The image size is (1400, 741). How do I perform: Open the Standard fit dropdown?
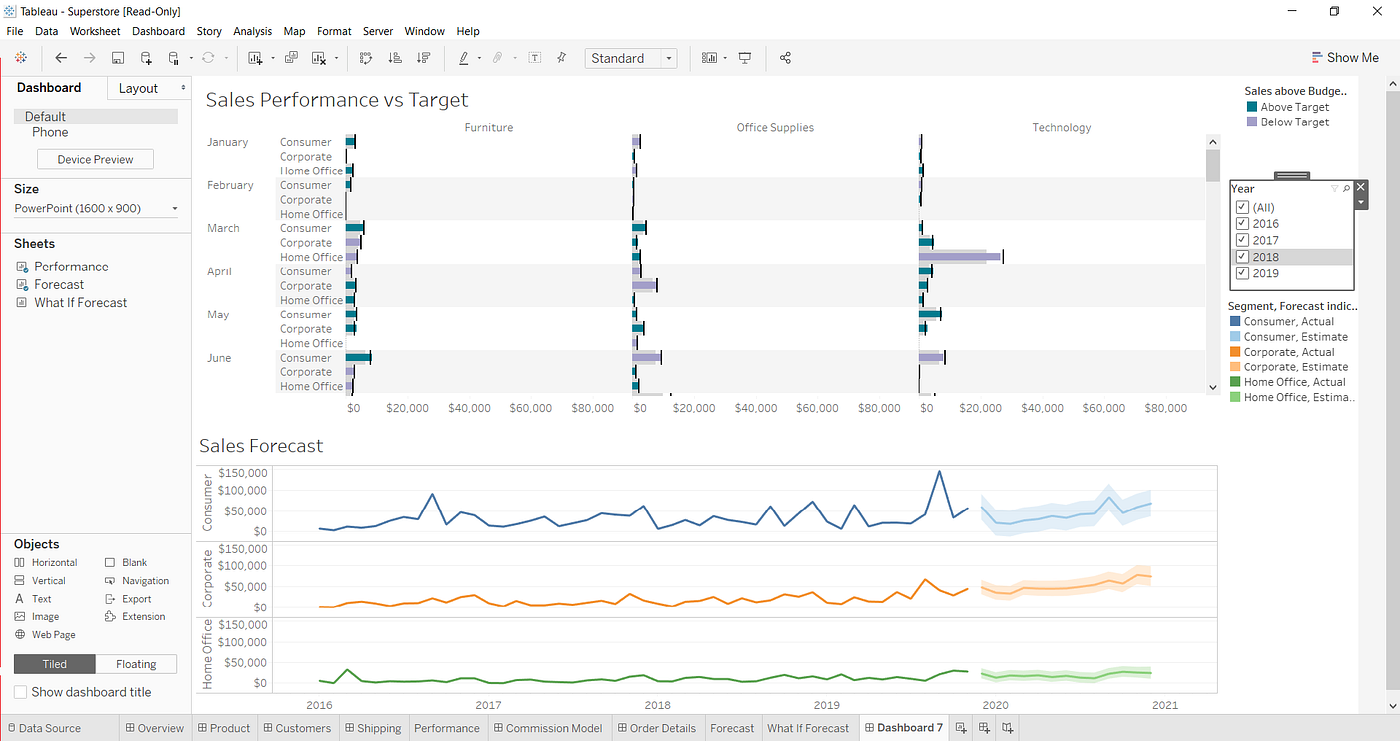tap(631, 58)
